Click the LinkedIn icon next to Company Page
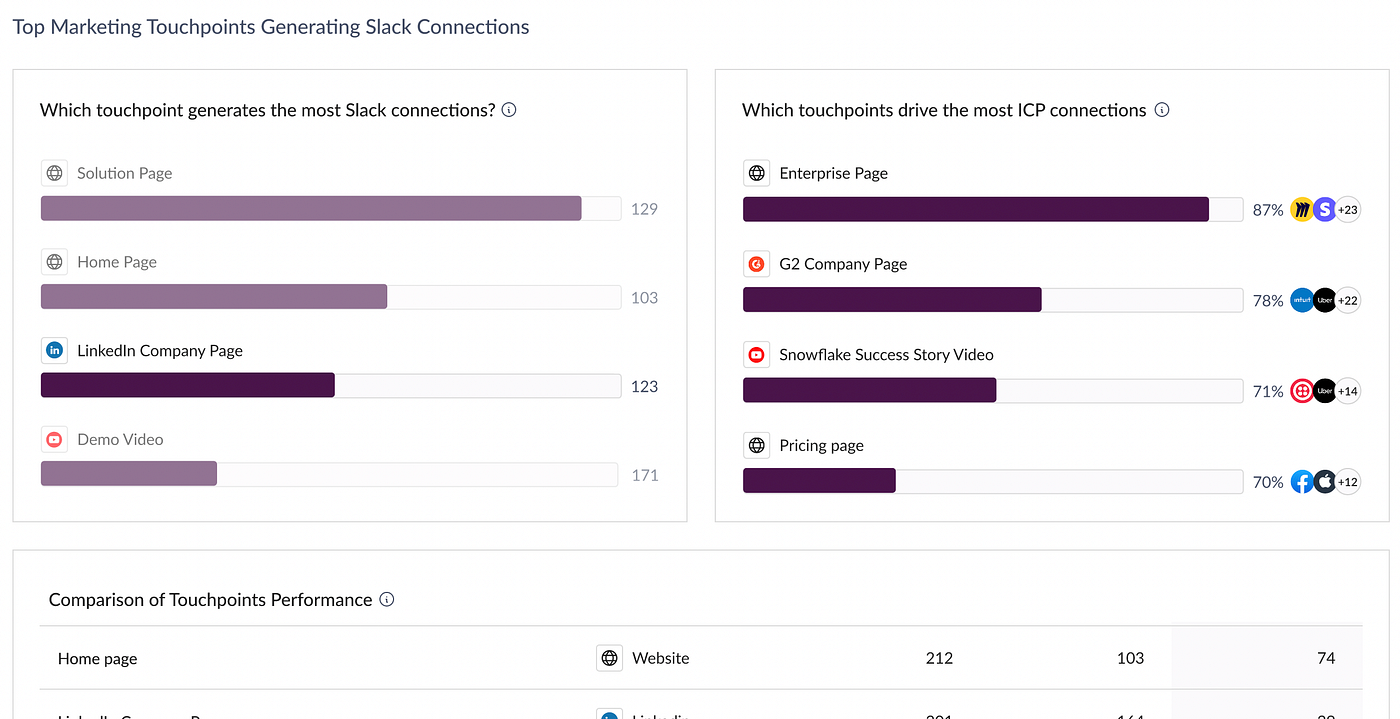The image size is (1400, 719). (x=54, y=350)
